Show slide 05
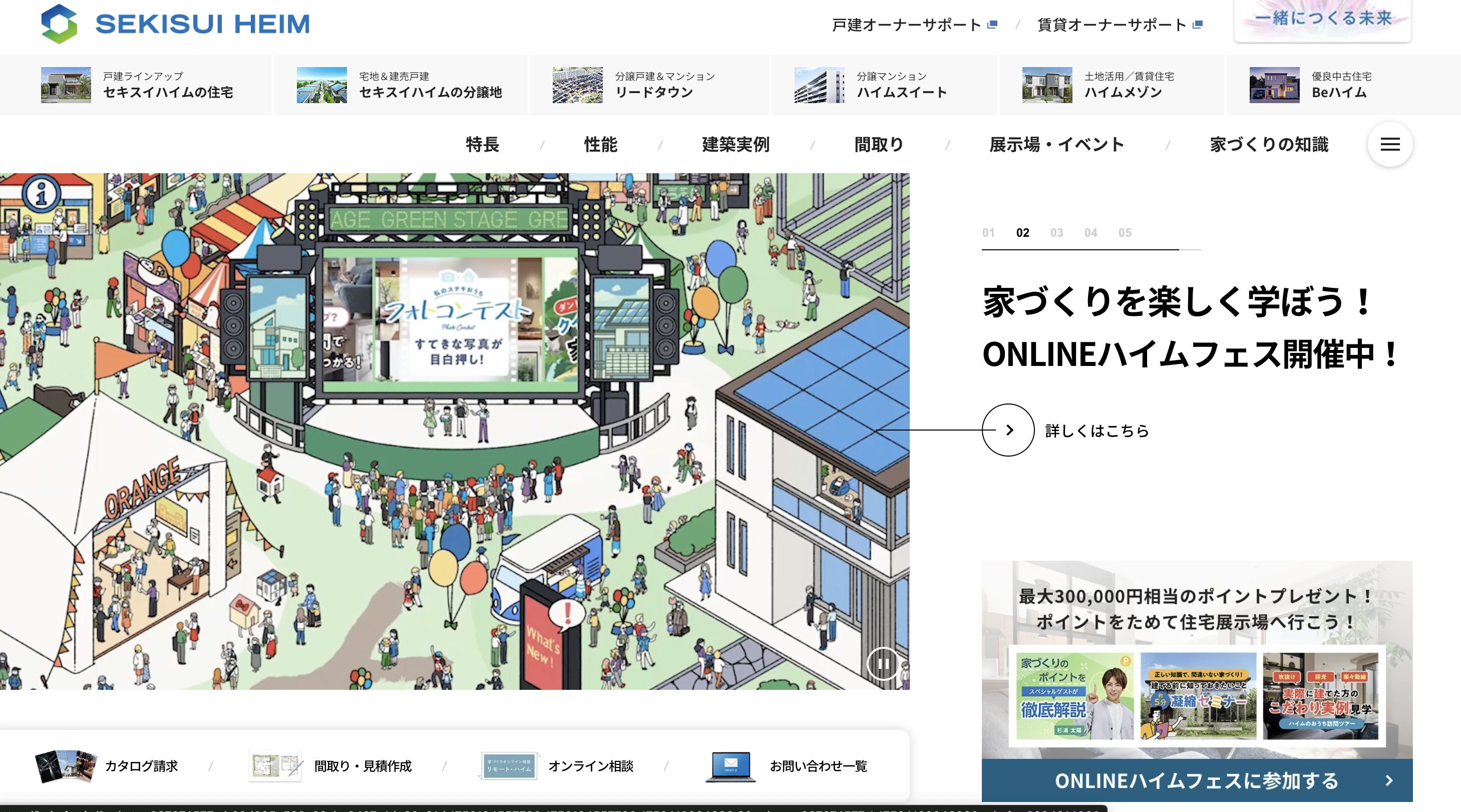The image size is (1461, 812). (x=1125, y=232)
